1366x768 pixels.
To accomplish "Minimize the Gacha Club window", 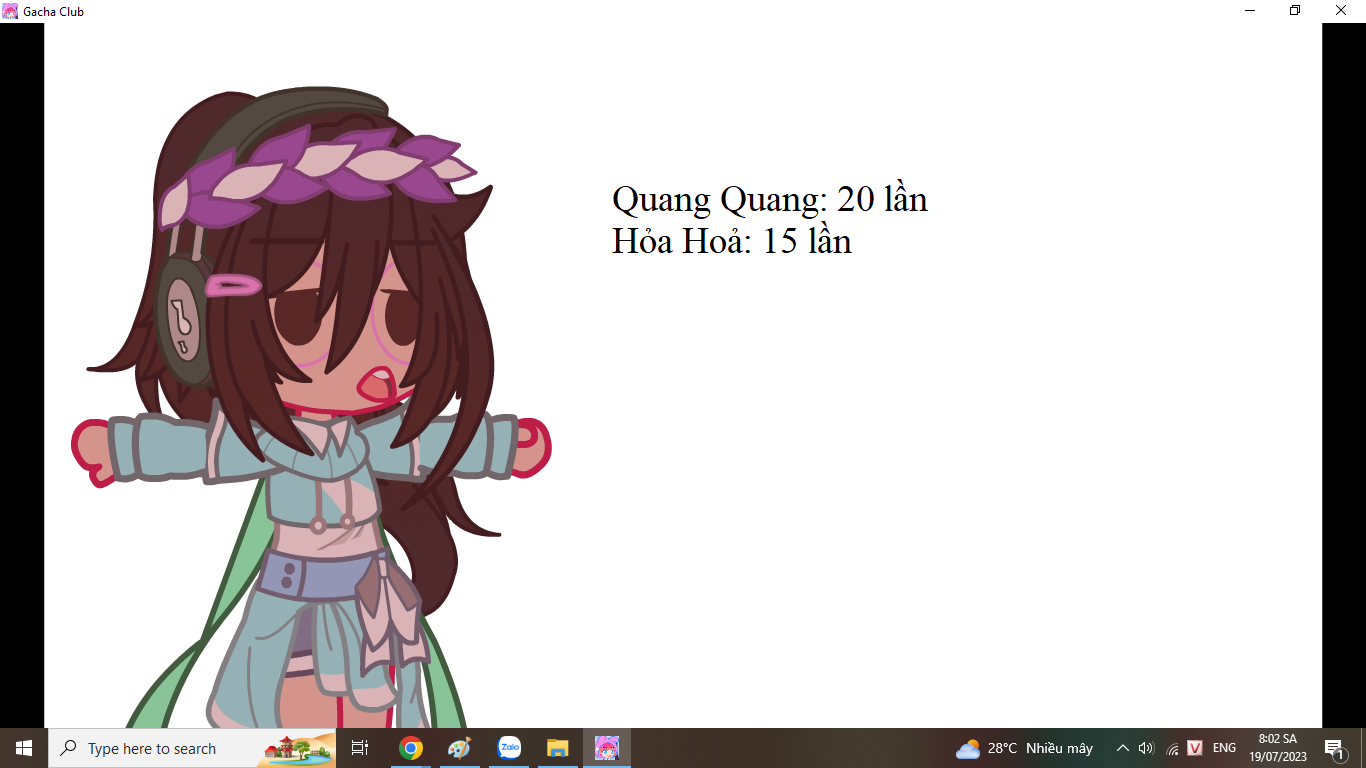I will [x=1250, y=11].
